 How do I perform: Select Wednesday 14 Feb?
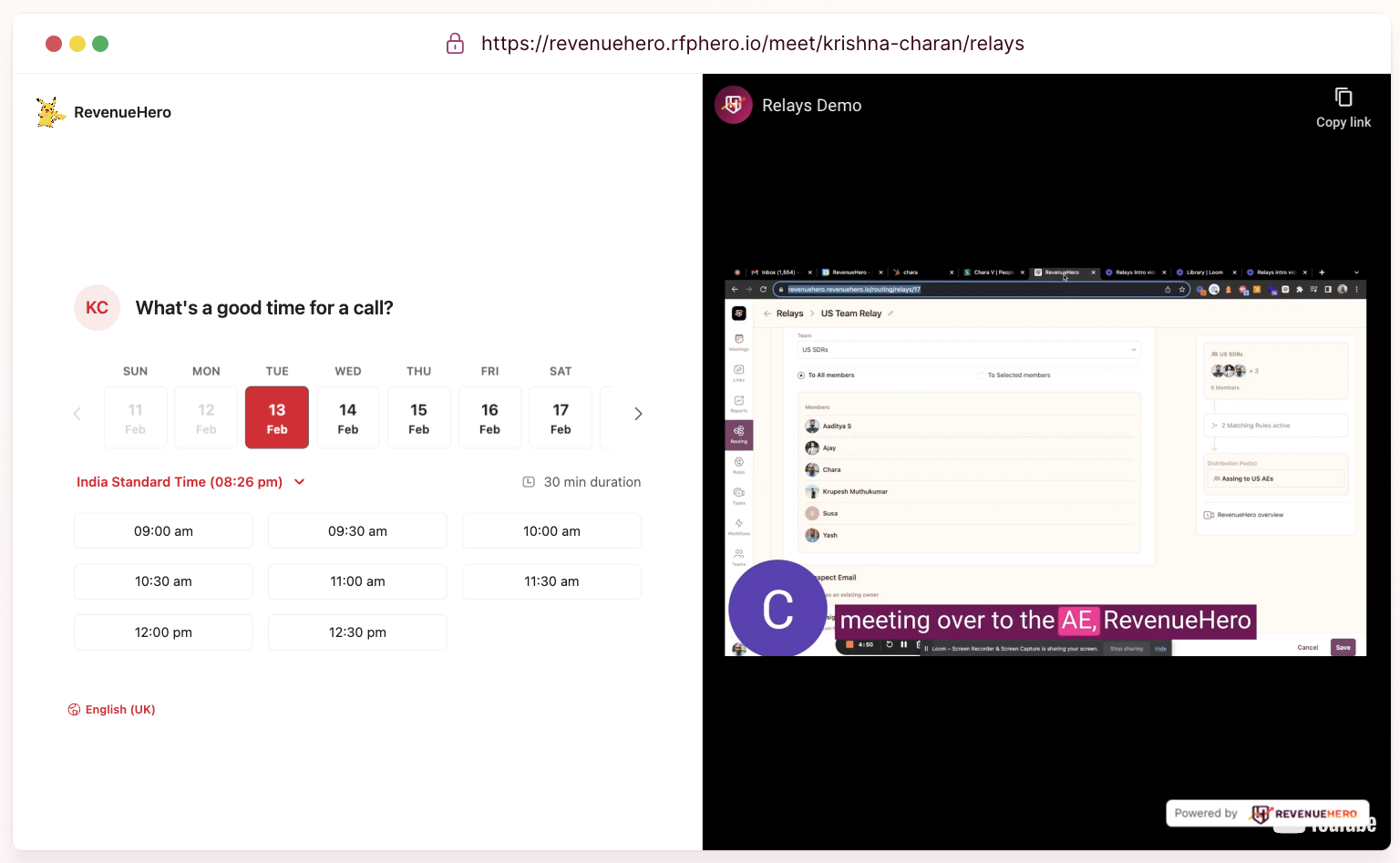pyautogui.click(x=348, y=417)
